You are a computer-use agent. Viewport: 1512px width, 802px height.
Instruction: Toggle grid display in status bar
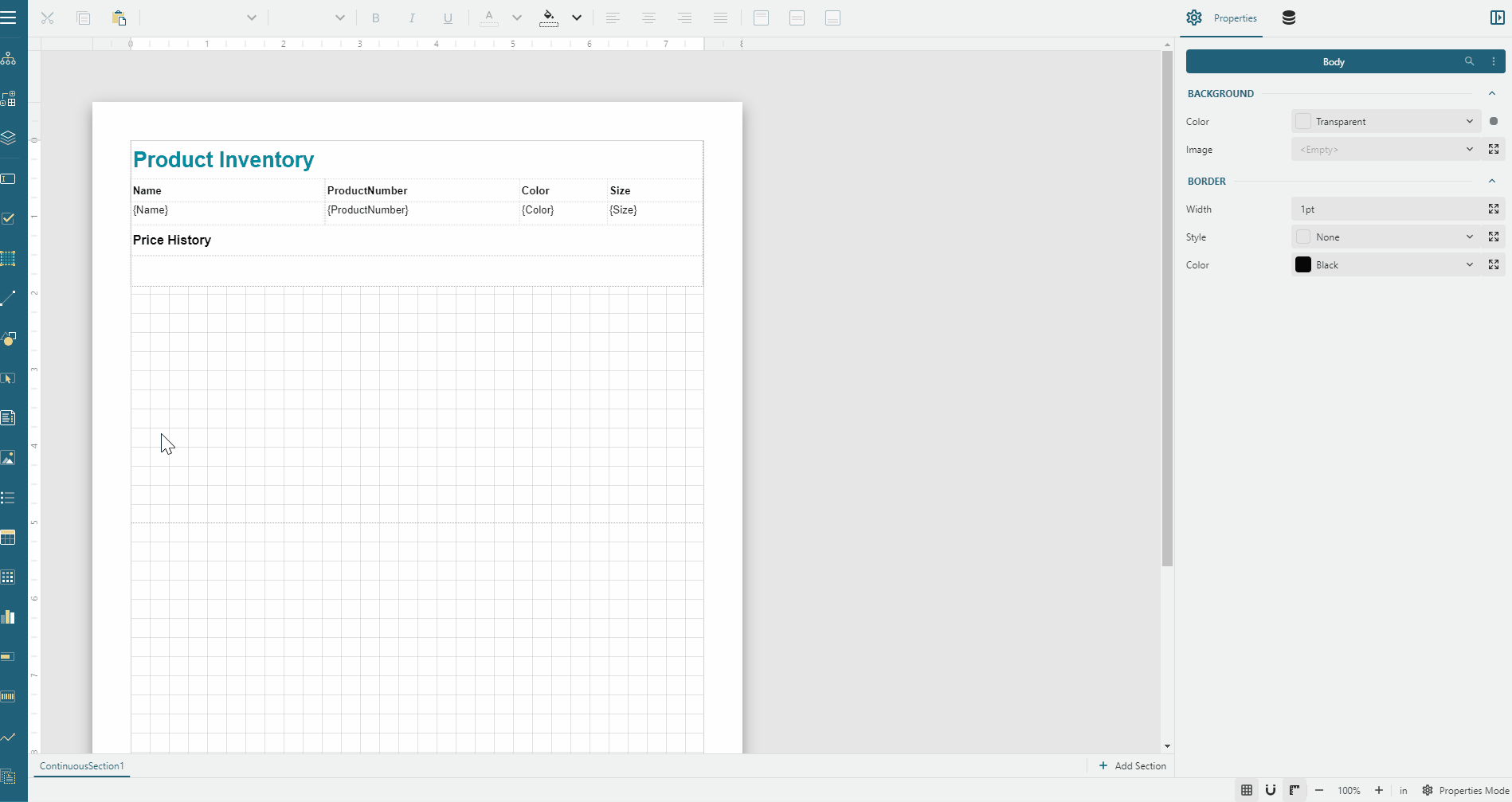(1247, 790)
